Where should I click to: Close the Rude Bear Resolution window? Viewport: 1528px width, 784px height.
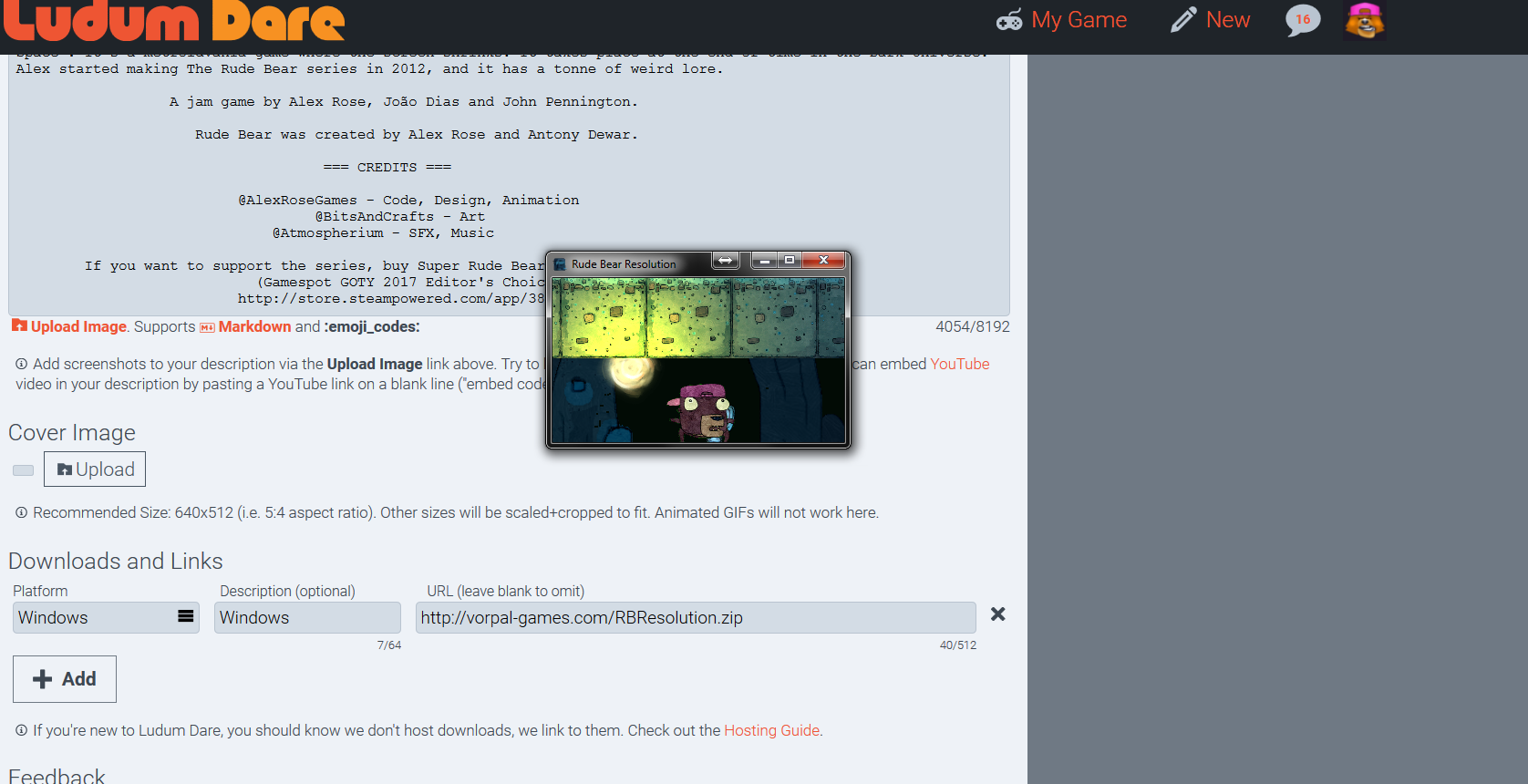[x=823, y=261]
